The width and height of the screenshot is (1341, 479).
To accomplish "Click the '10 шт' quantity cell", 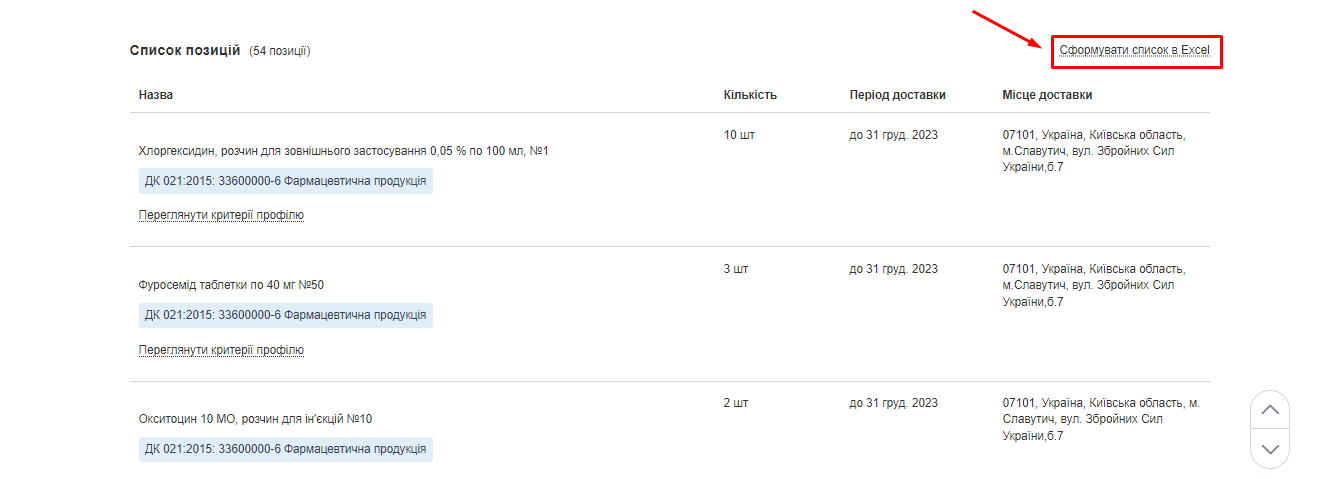I will [x=739, y=134].
